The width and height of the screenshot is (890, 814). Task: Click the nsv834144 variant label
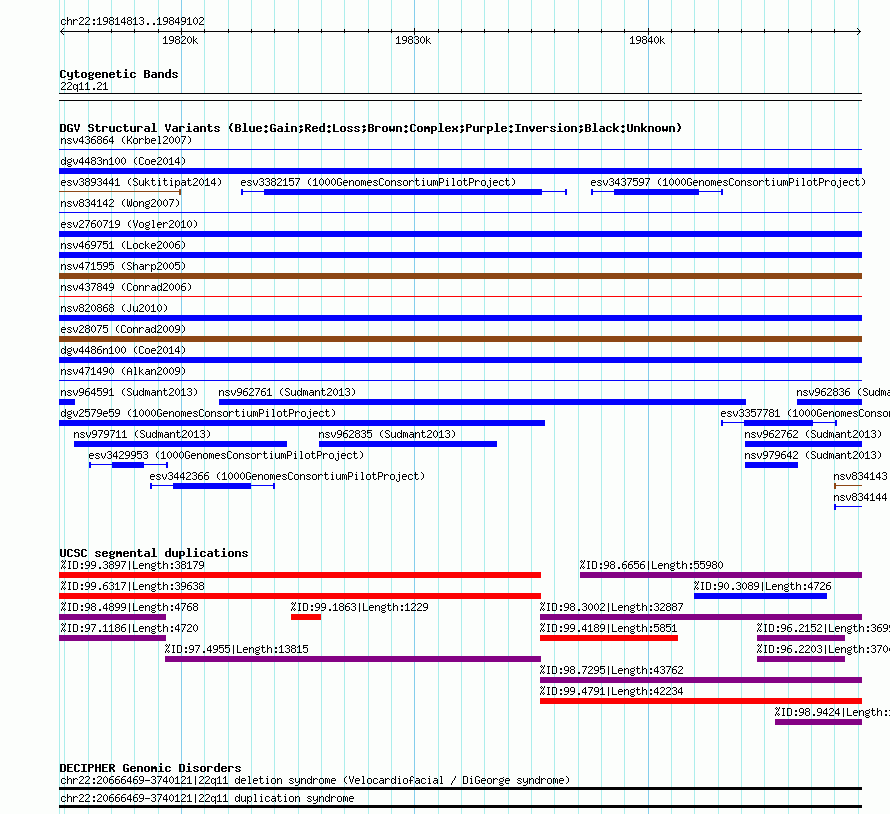(860, 497)
